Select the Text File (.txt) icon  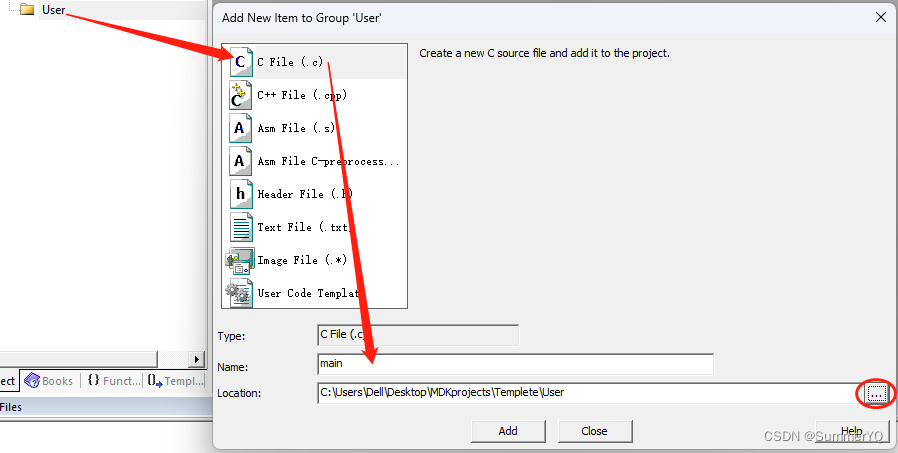tap(241, 227)
